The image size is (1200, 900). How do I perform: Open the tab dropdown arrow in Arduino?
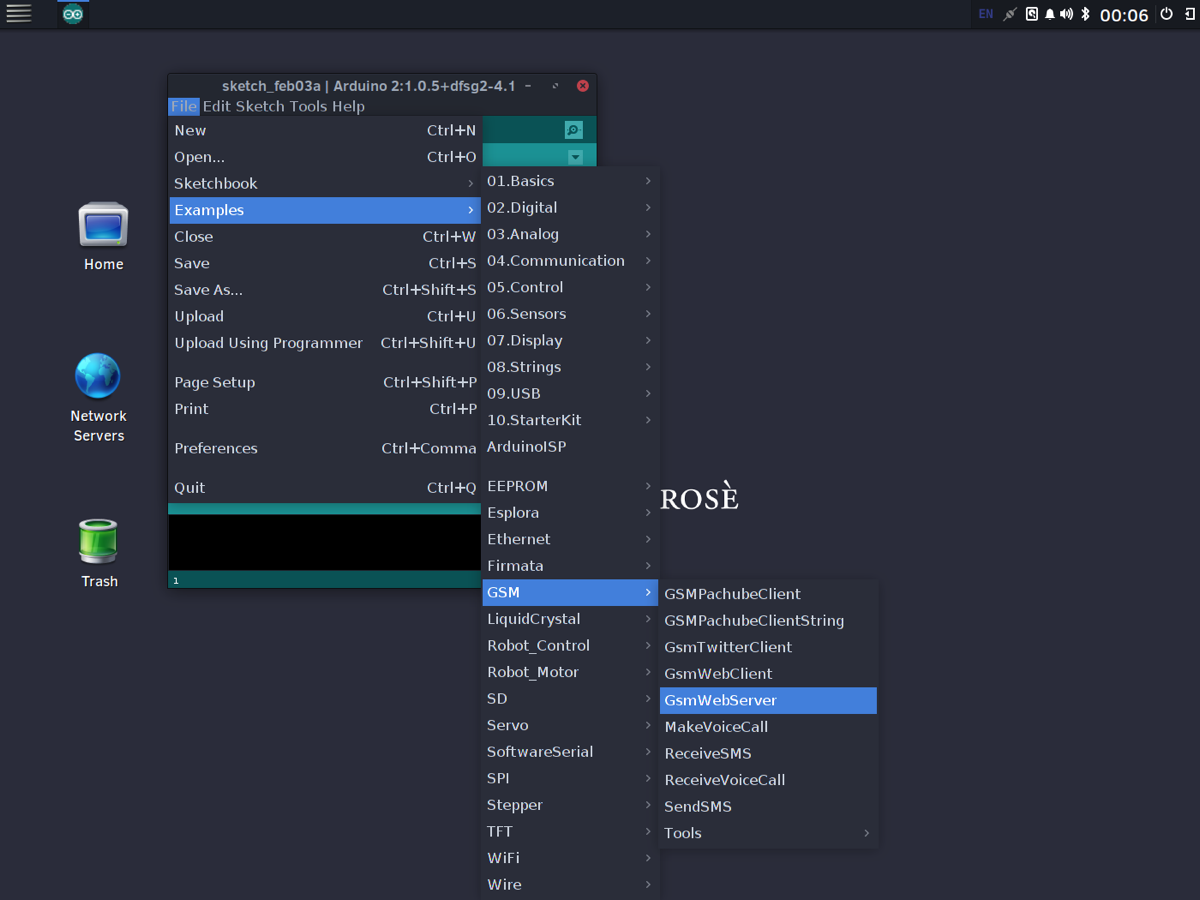(x=575, y=157)
